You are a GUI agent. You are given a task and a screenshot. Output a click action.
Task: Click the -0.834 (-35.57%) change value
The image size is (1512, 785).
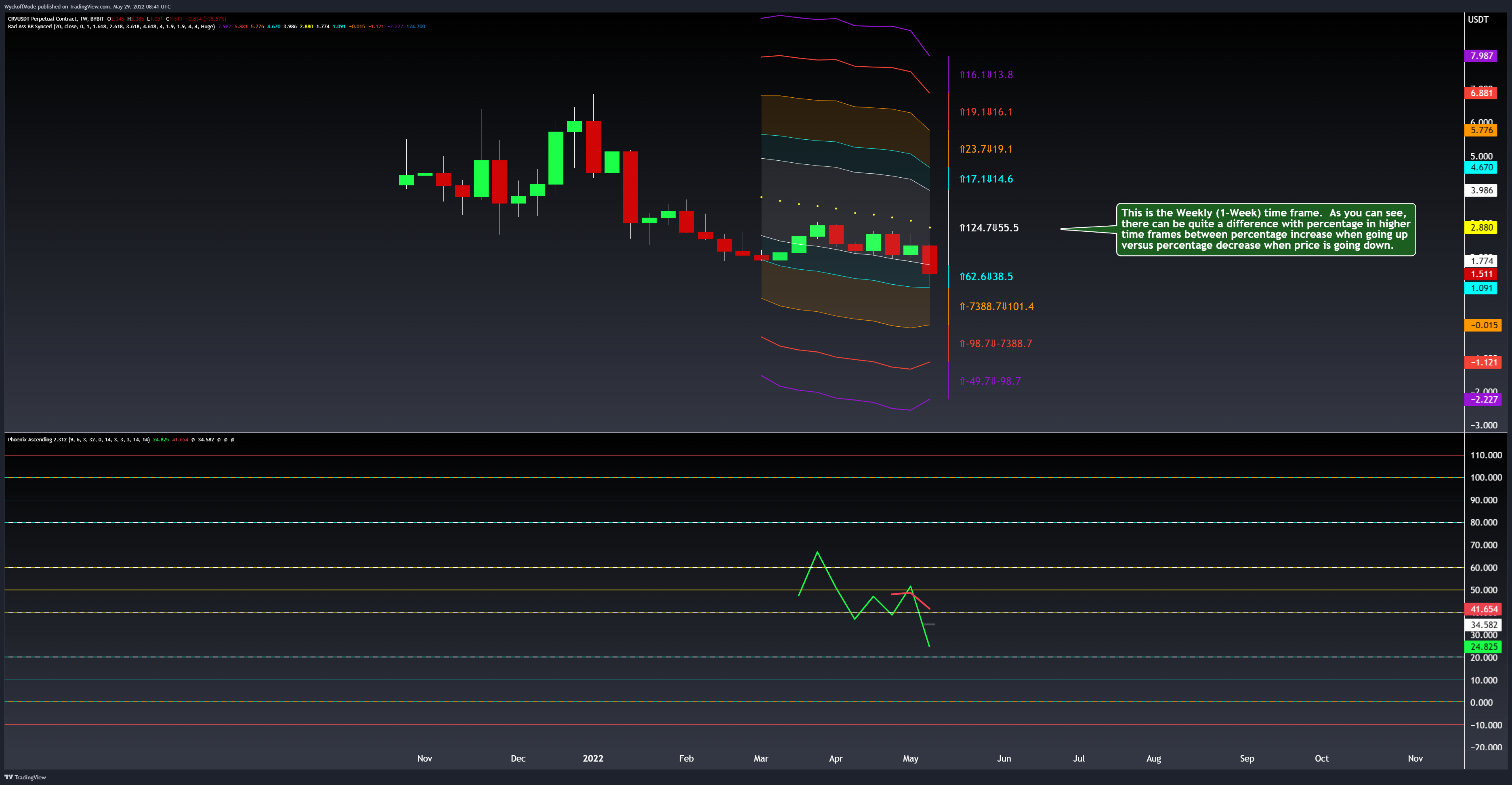tap(206, 19)
